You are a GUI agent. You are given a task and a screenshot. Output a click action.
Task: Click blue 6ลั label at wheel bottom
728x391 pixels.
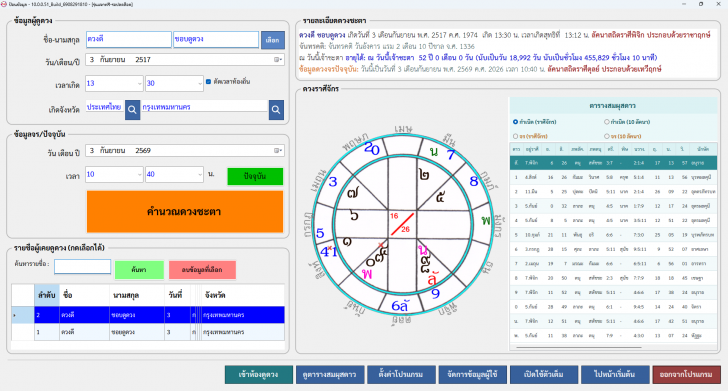point(400,306)
